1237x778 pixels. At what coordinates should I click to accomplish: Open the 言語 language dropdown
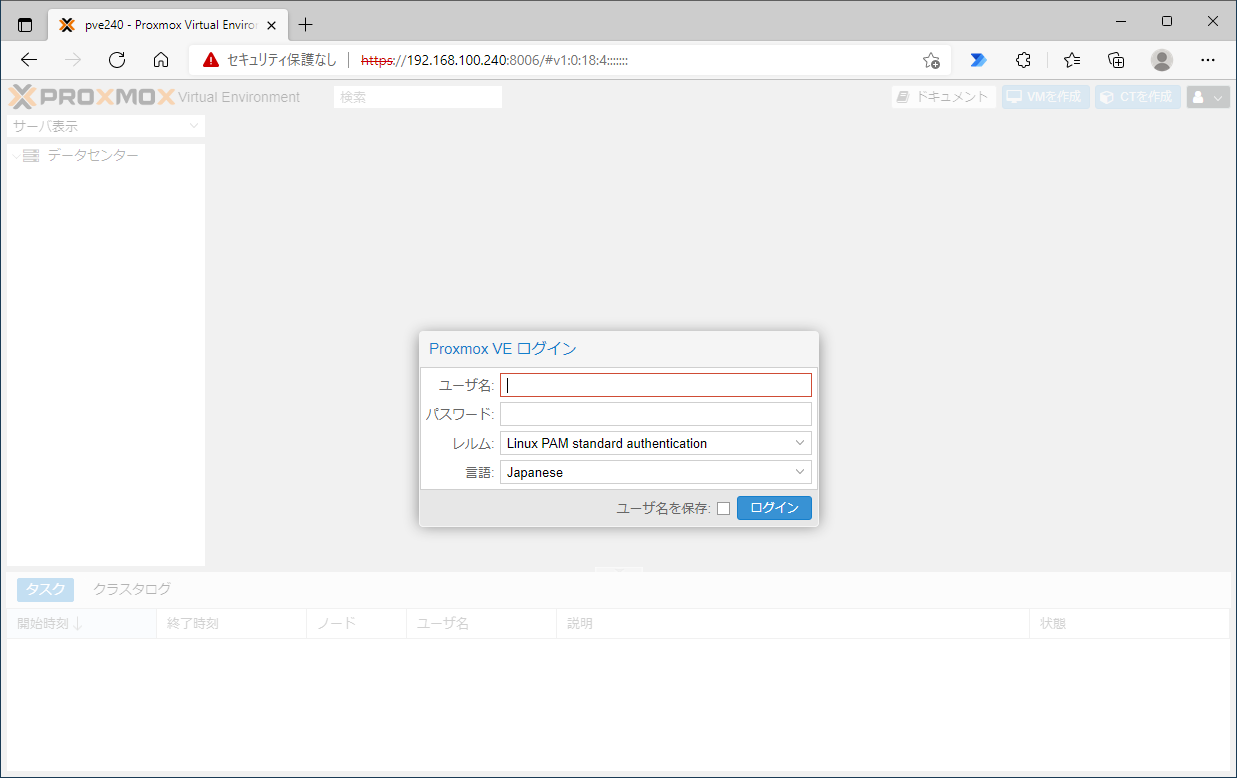pyautogui.click(x=800, y=472)
